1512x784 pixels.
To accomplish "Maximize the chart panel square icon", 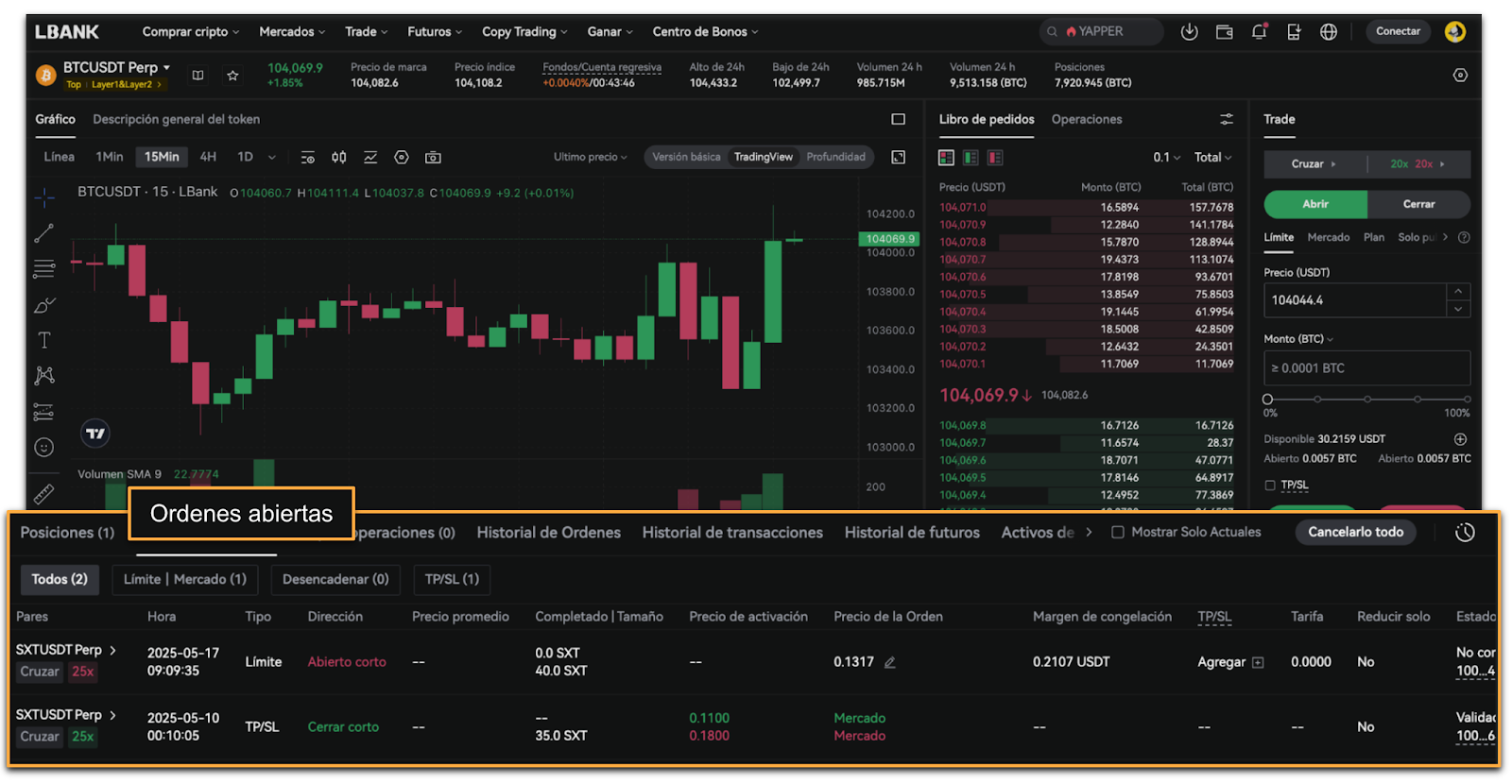I will [899, 119].
